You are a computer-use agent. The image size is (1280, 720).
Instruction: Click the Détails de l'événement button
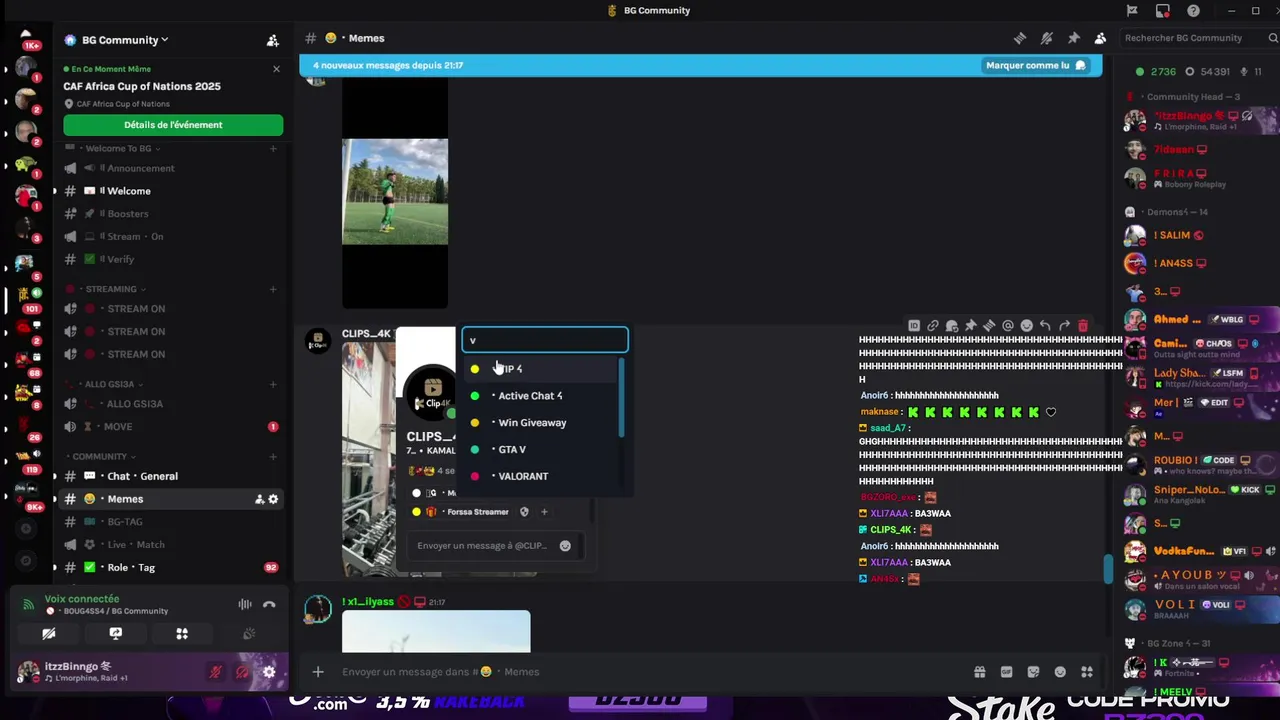tap(173, 125)
